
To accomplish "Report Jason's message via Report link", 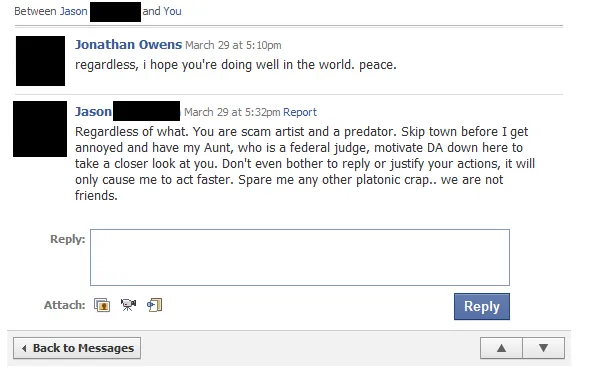I will [300, 112].
